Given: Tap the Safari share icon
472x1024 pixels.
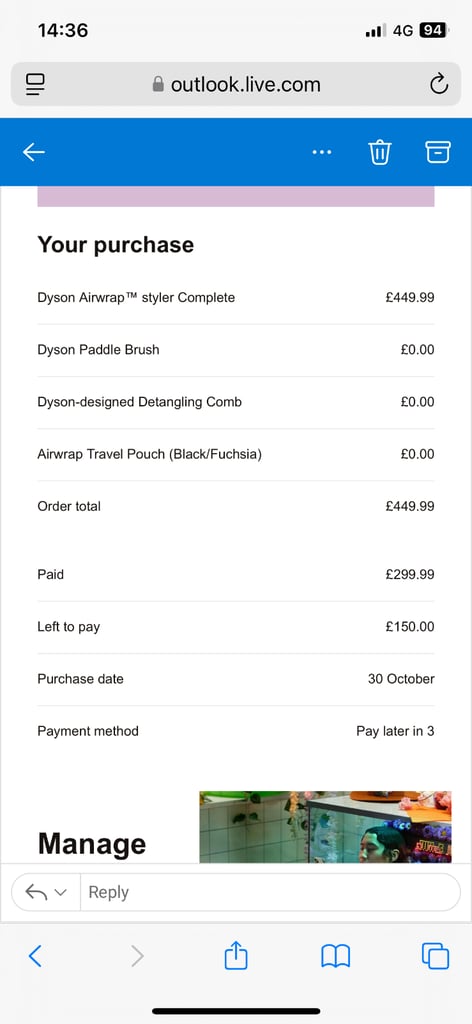Looking at the screenshot, I should pos(236,956).
